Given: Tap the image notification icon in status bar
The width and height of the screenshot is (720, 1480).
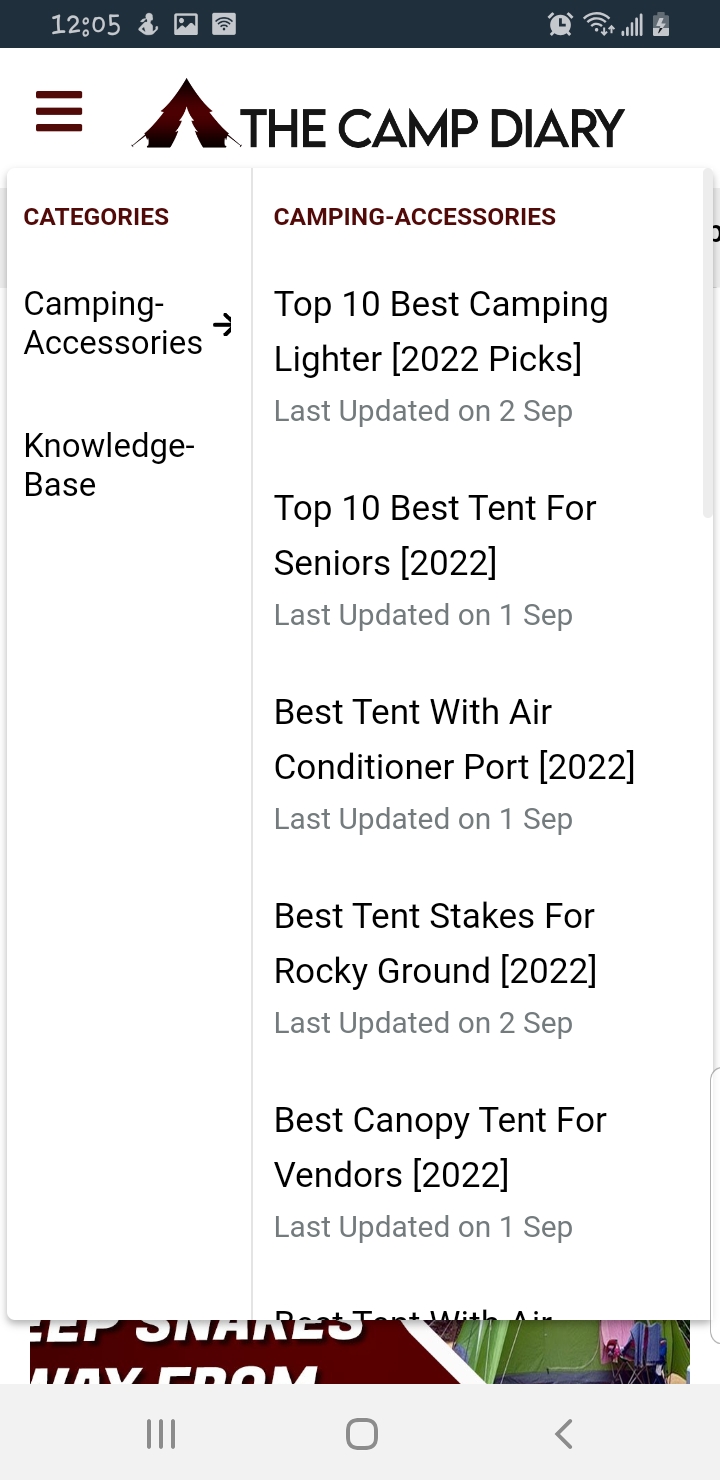Looking at the screenshot, I should (186, 25).
